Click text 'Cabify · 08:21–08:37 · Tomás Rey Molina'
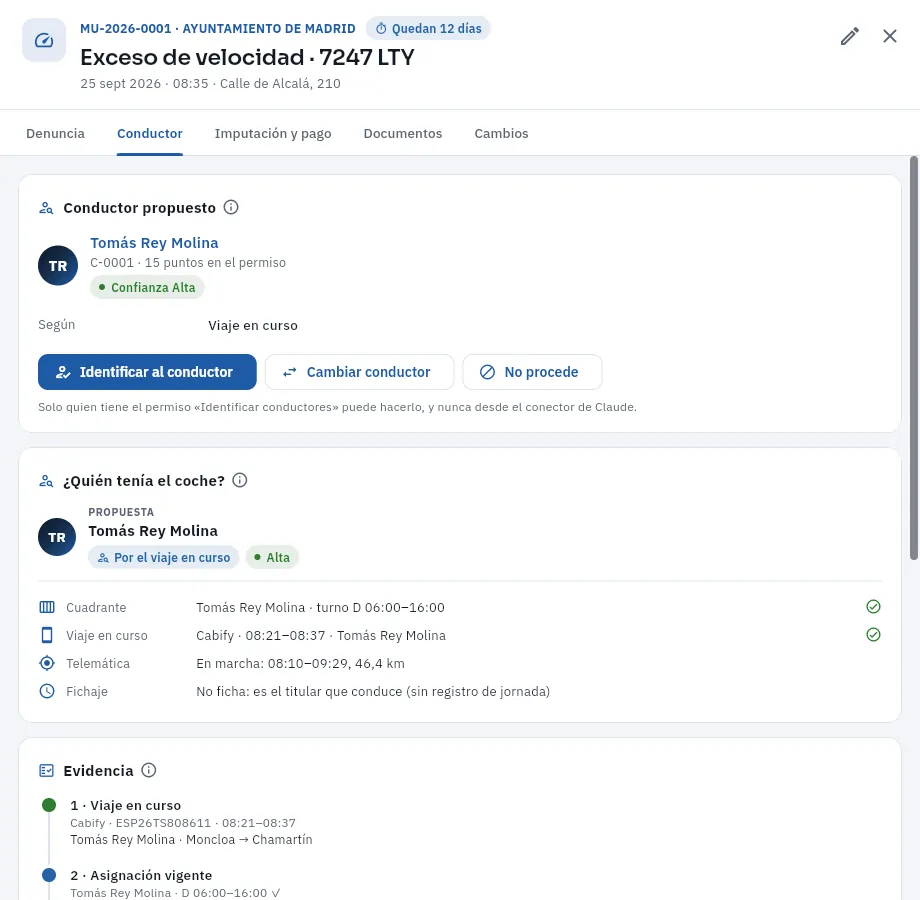Screen dimensions: 920x900 point(321,635)
